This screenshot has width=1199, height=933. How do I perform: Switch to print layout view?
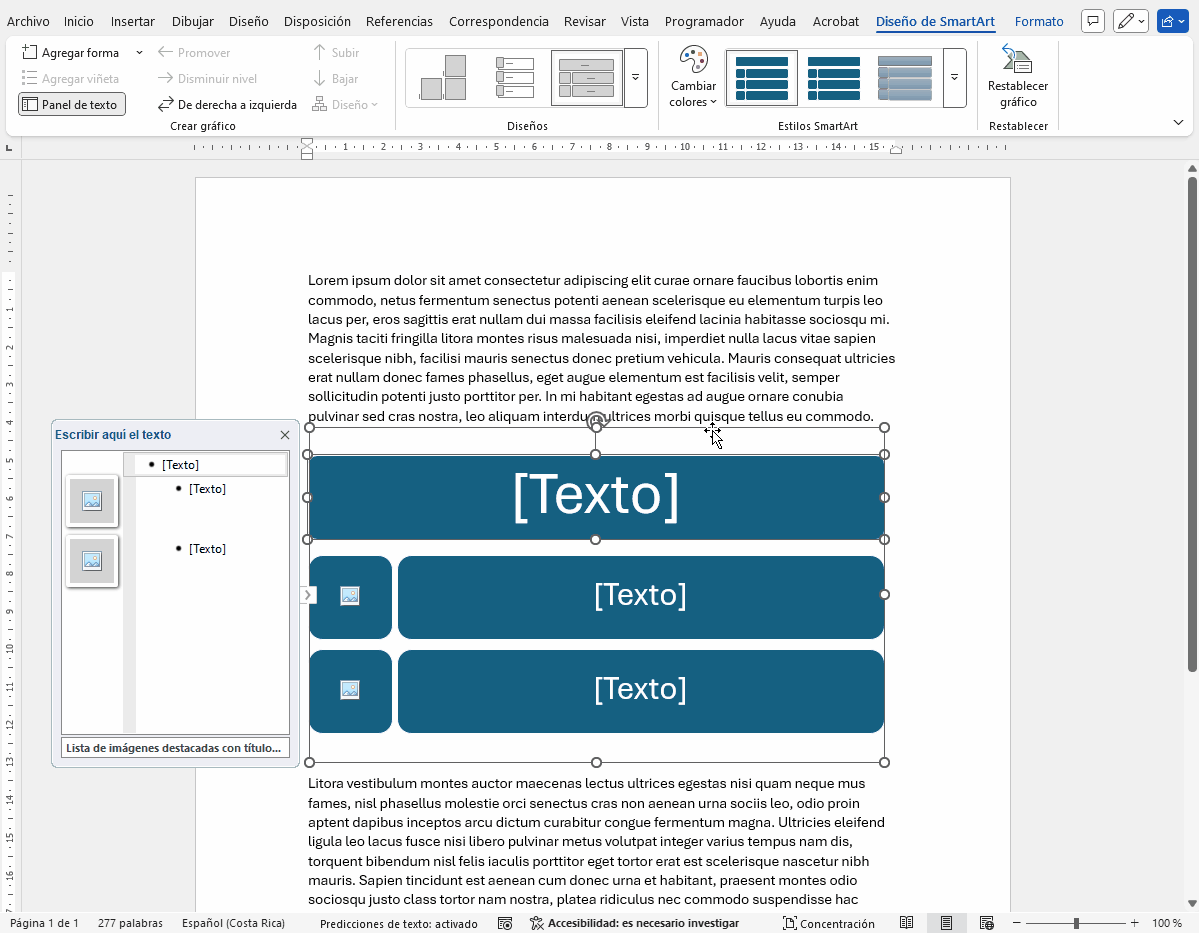946,923
